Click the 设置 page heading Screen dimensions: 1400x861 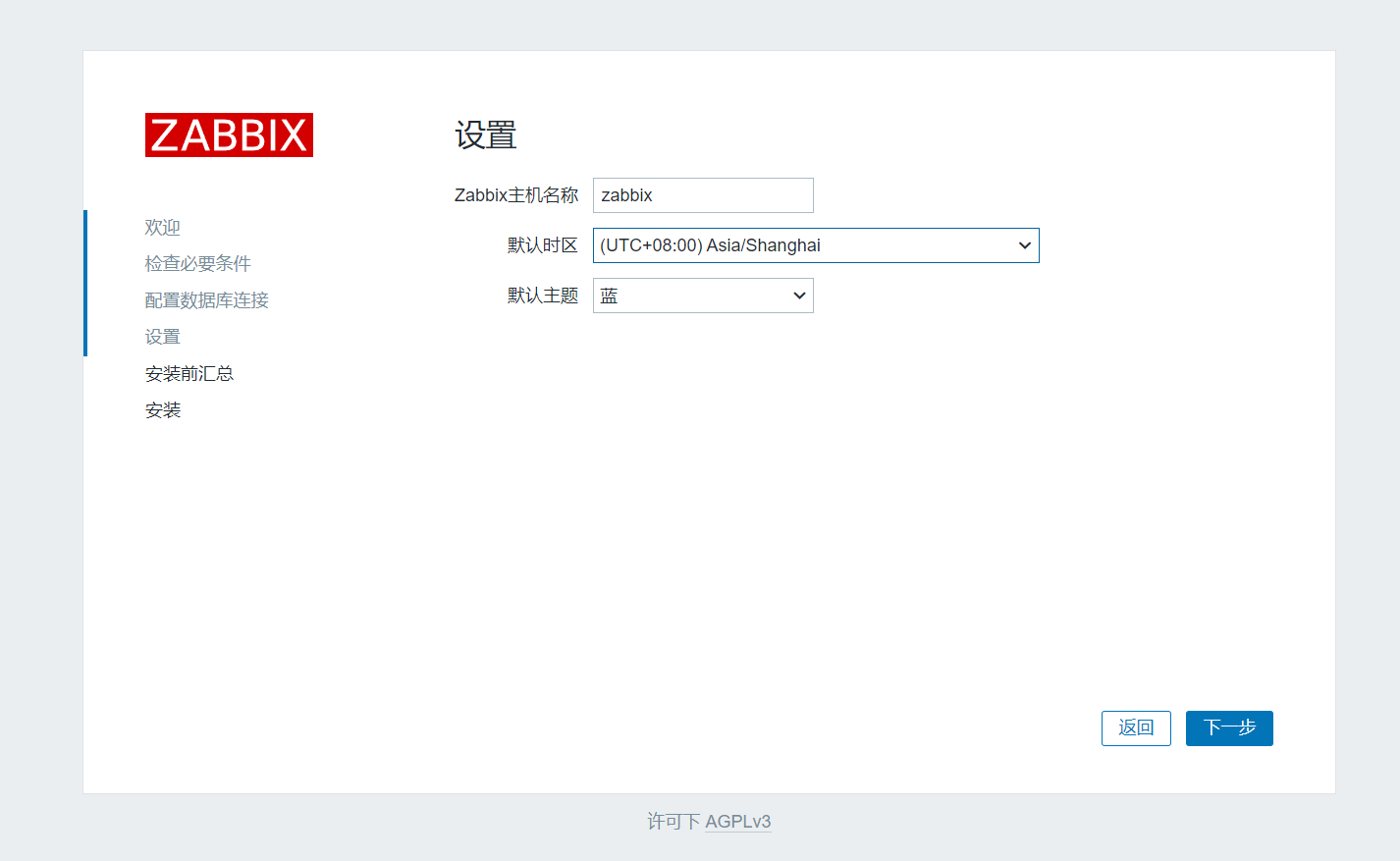click(x=486, y=135)
